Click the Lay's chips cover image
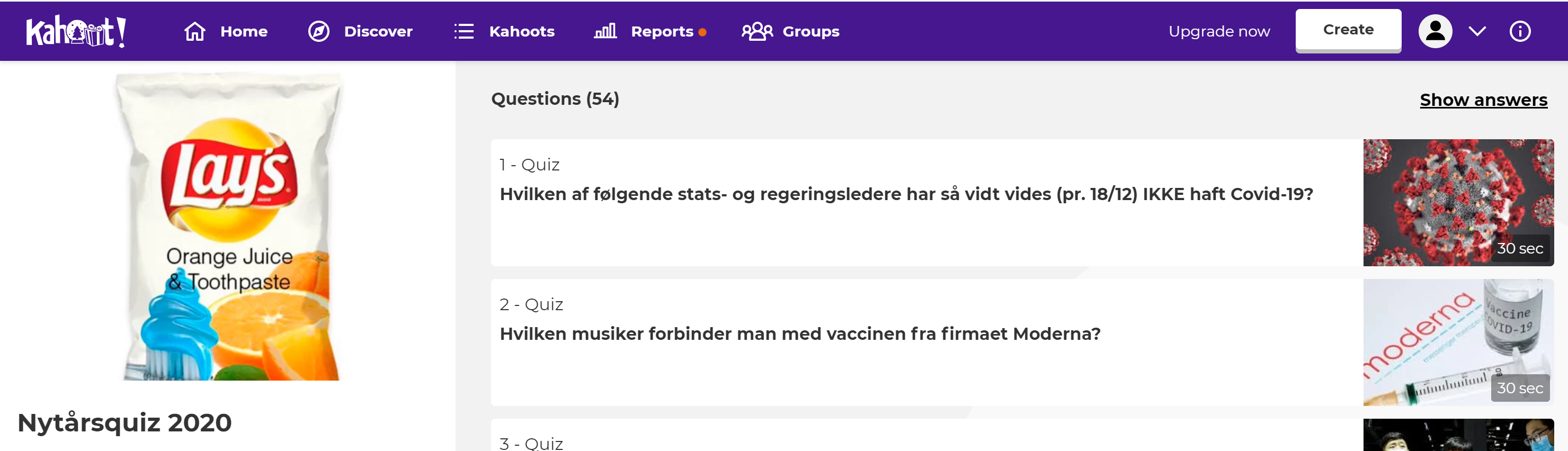 [x=229, y=227]
